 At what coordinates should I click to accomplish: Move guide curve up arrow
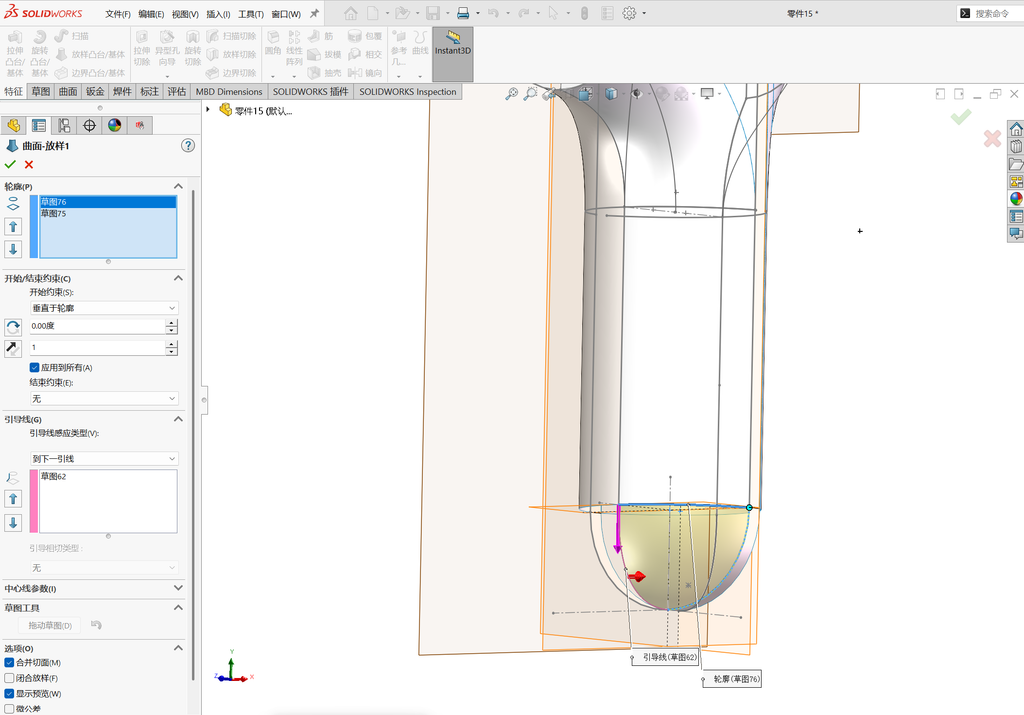13,499
